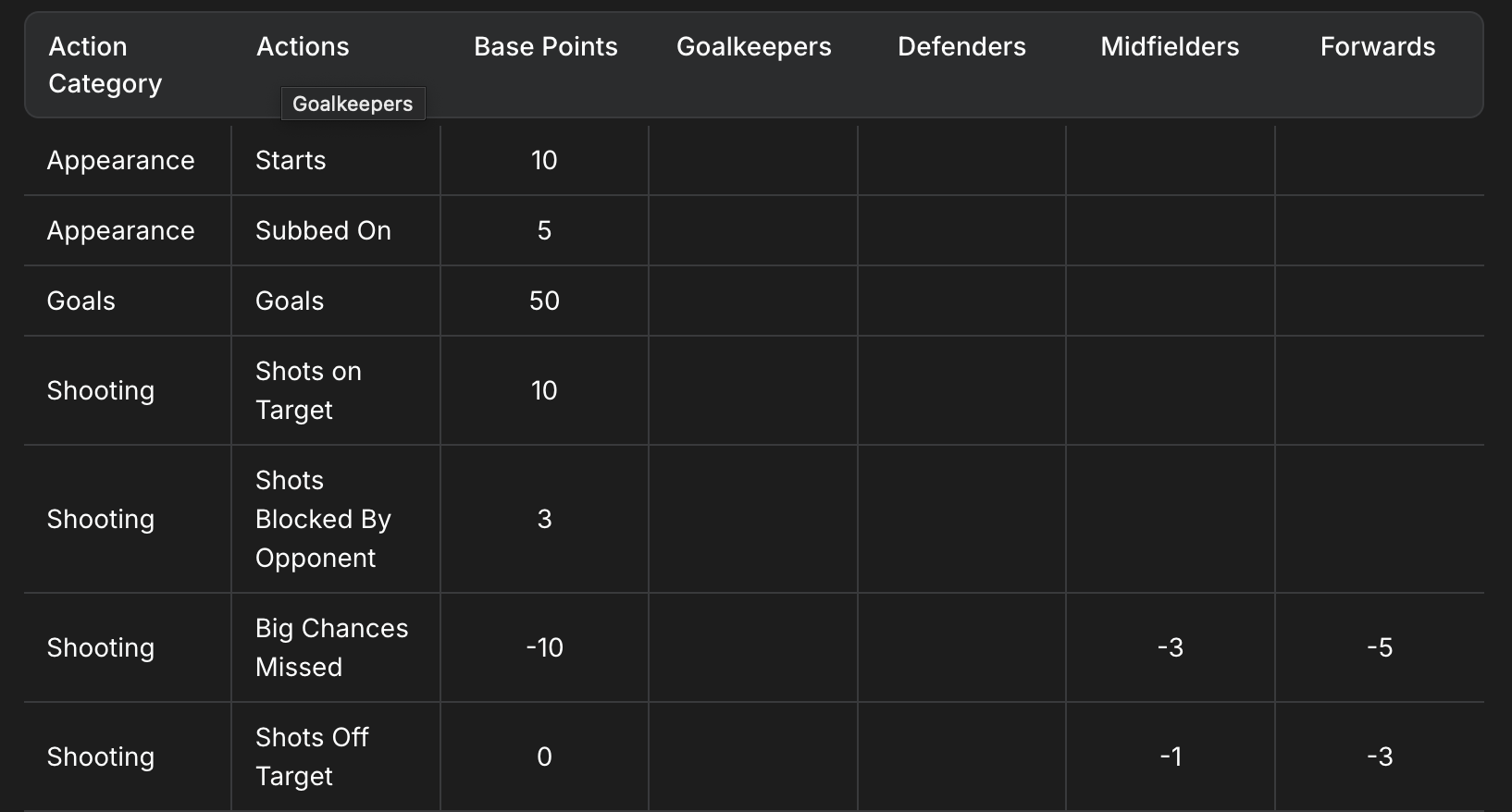Sort by the Actions column header
1512x812 pixels.
(x=303, y=46)
